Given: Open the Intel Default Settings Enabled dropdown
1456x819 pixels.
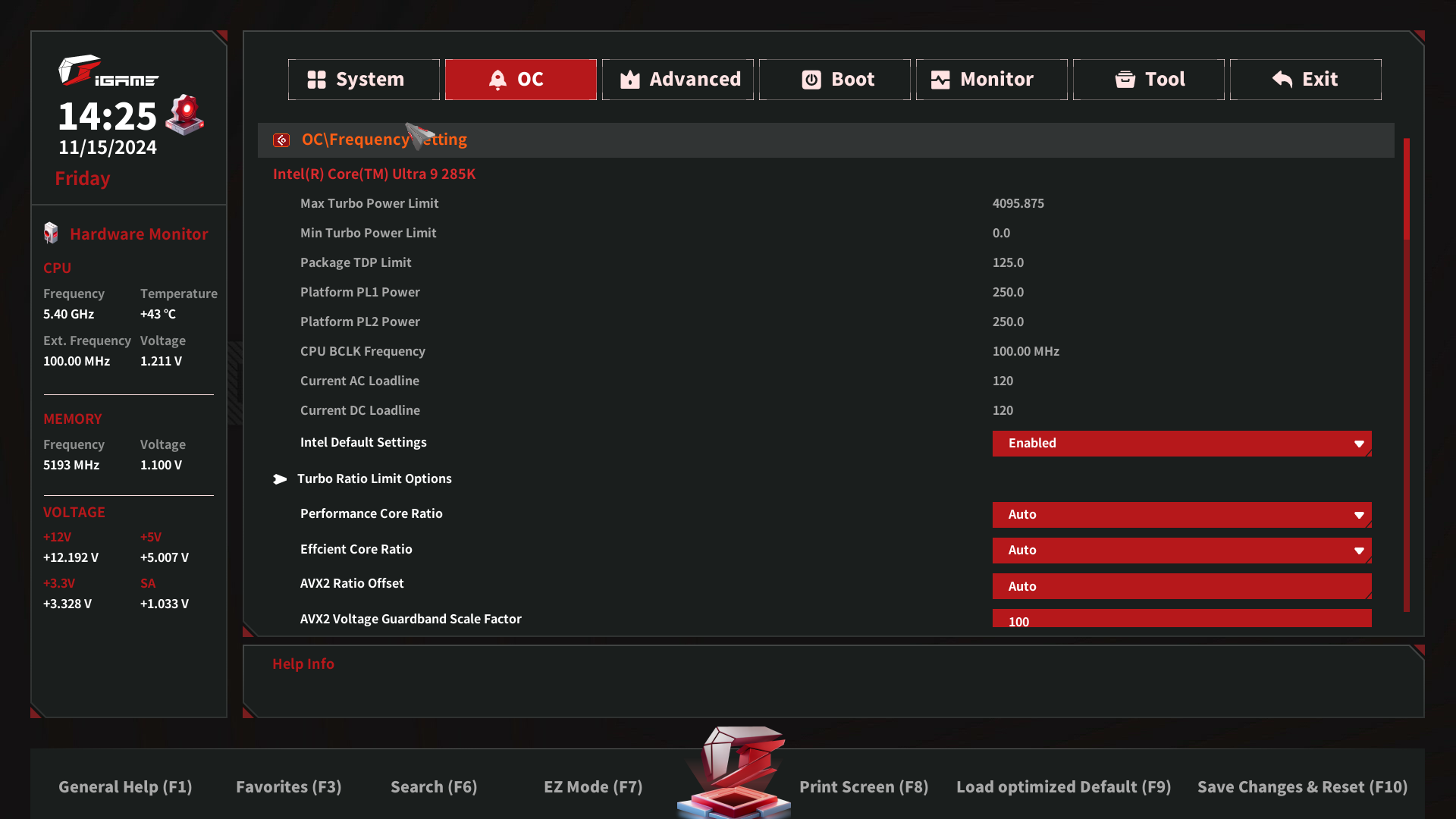Looking at the screenshot, I should [1181, 444].
